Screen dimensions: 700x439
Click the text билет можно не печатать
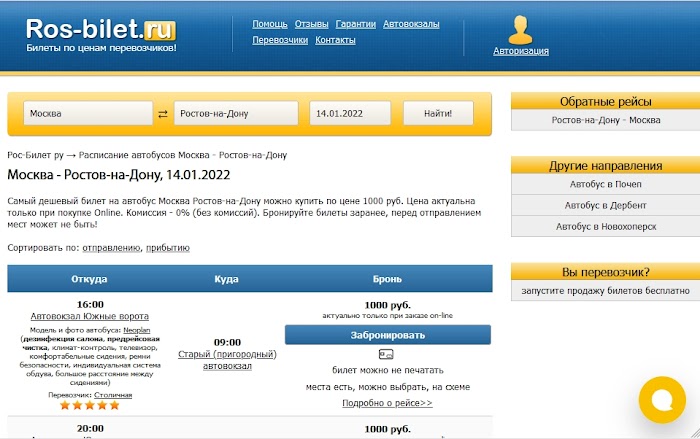[388, 370]
